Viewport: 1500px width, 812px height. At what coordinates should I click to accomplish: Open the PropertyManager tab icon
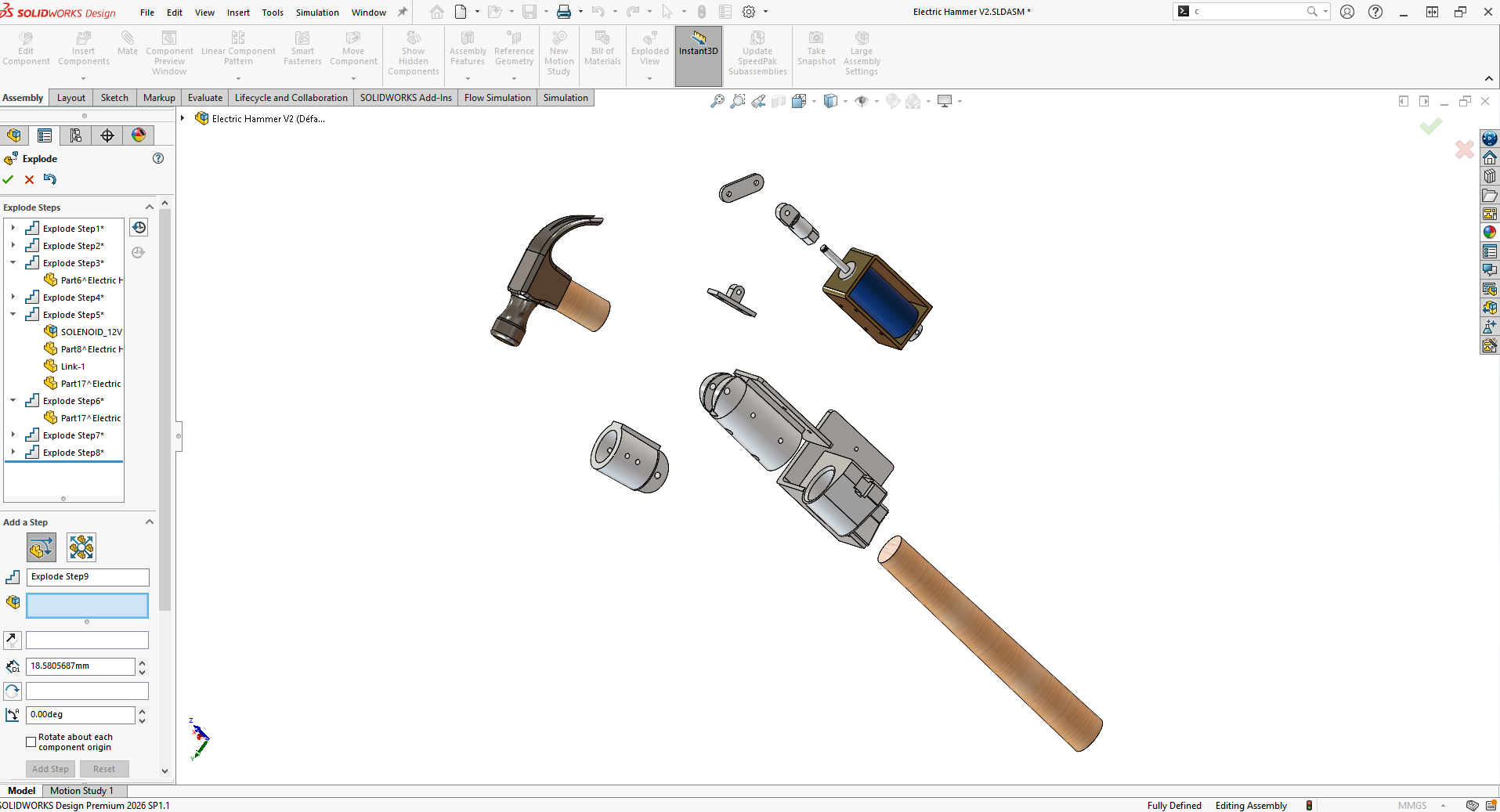[x=45, y=135]
